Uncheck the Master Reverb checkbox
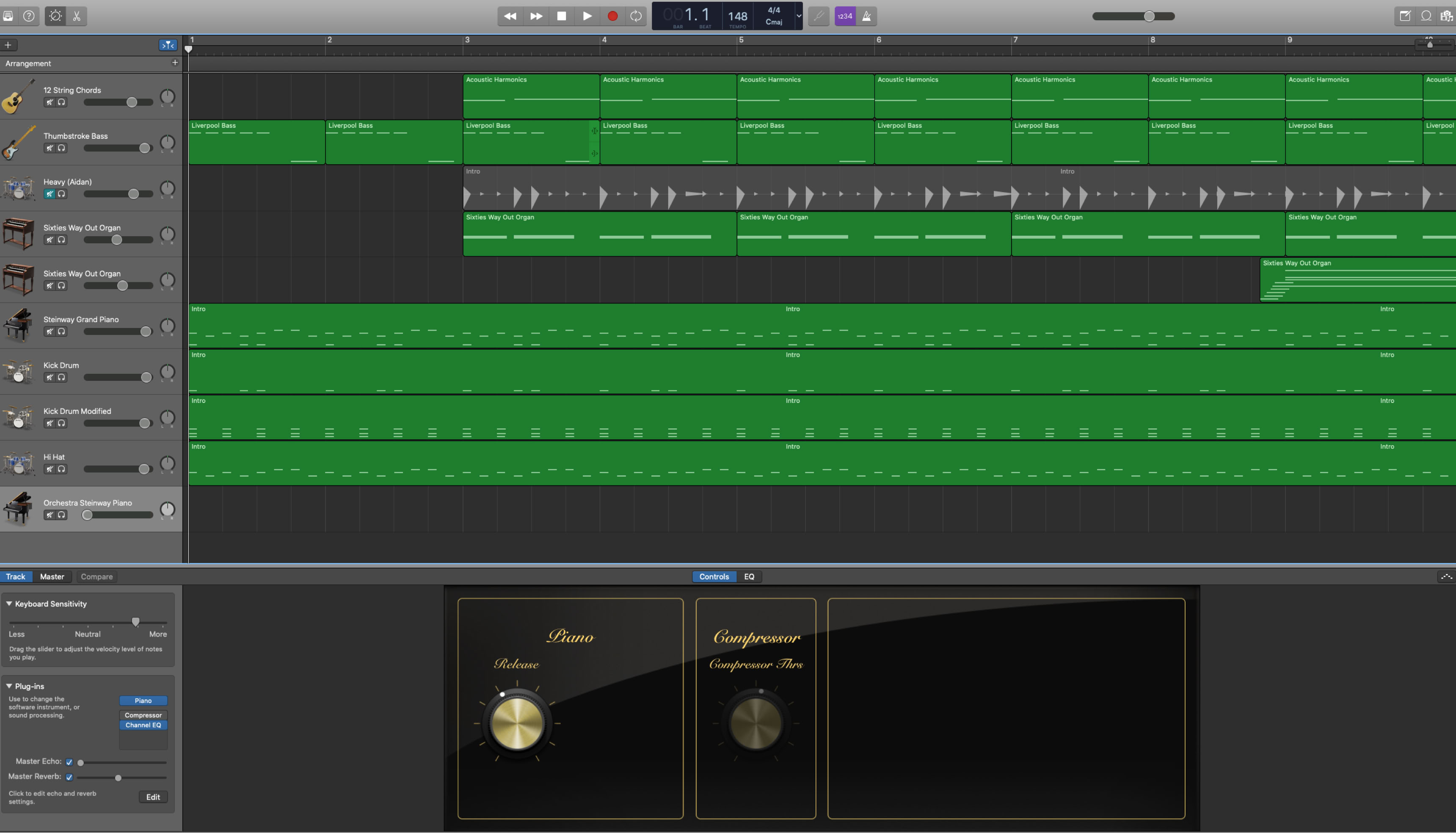 69,777
